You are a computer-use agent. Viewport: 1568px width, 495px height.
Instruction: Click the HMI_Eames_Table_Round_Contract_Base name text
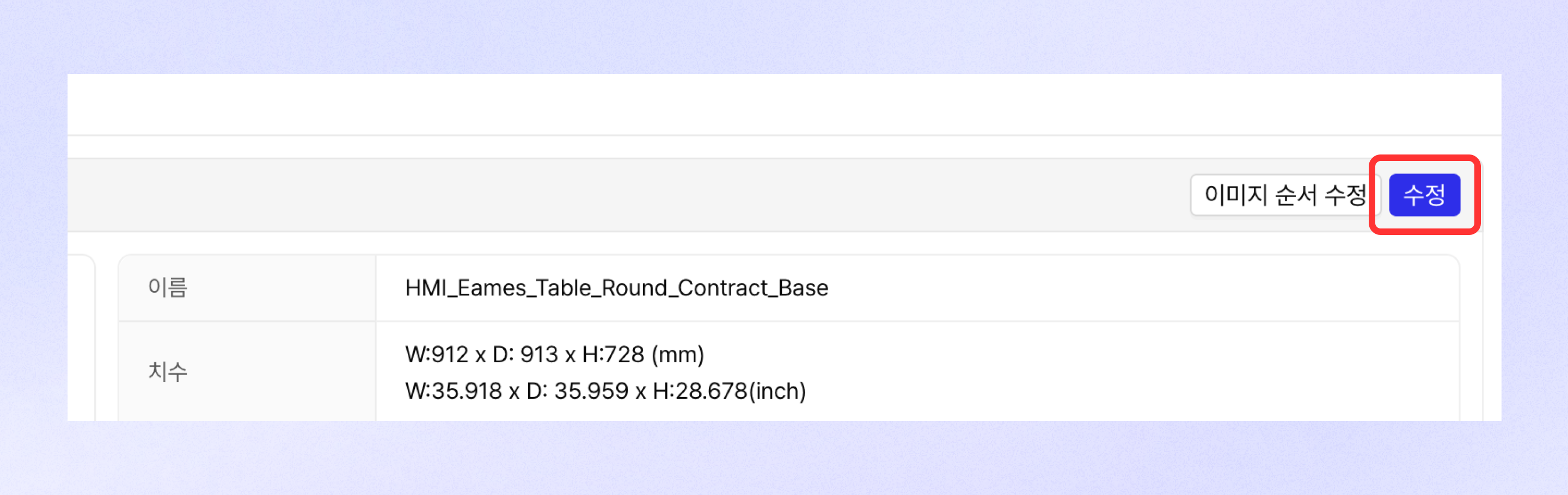point(617,288)
